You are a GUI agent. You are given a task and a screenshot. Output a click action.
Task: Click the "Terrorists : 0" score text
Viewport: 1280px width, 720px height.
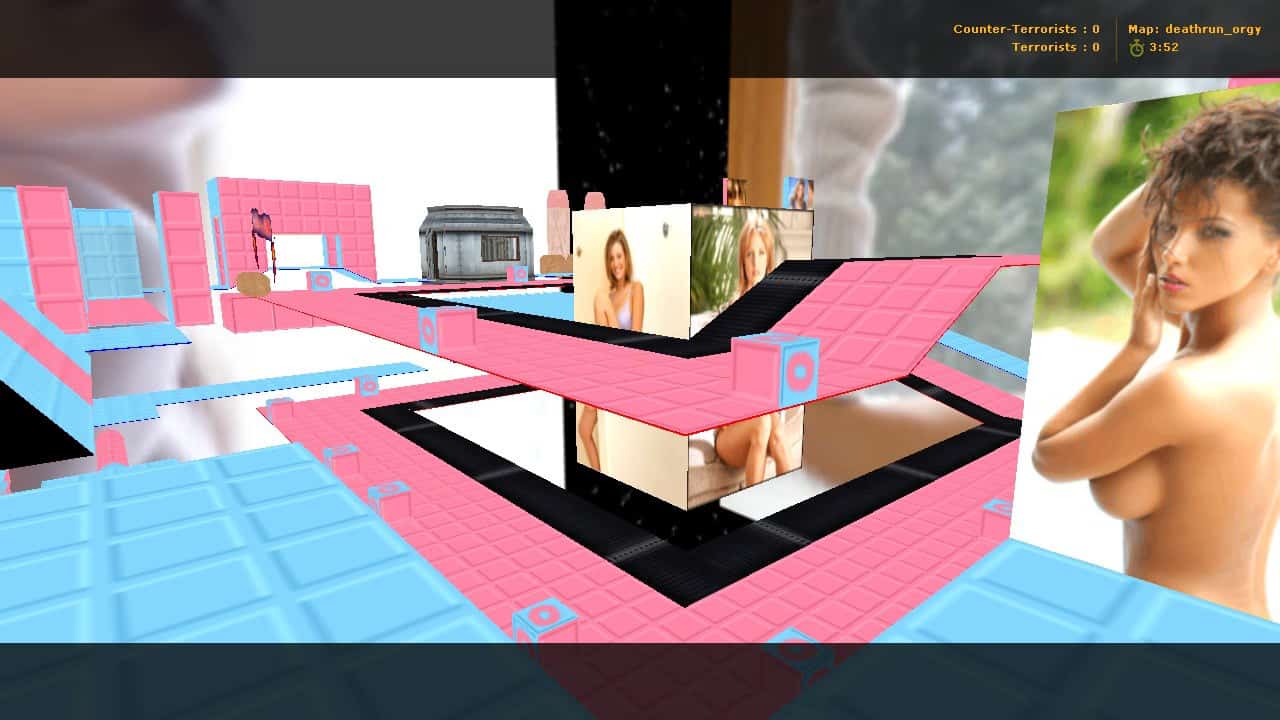pos(1055,47)
